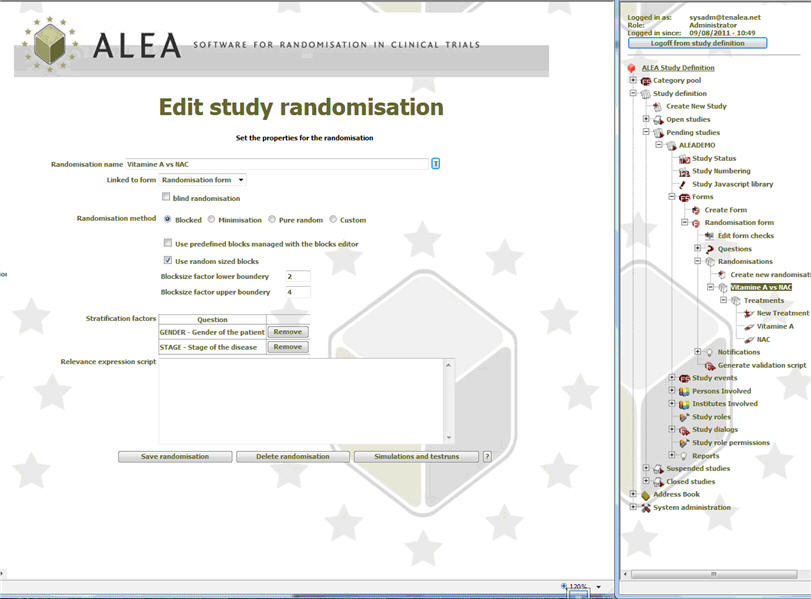
Task: Expand the Category pool tree node
Action: click(x=633, y=80)
